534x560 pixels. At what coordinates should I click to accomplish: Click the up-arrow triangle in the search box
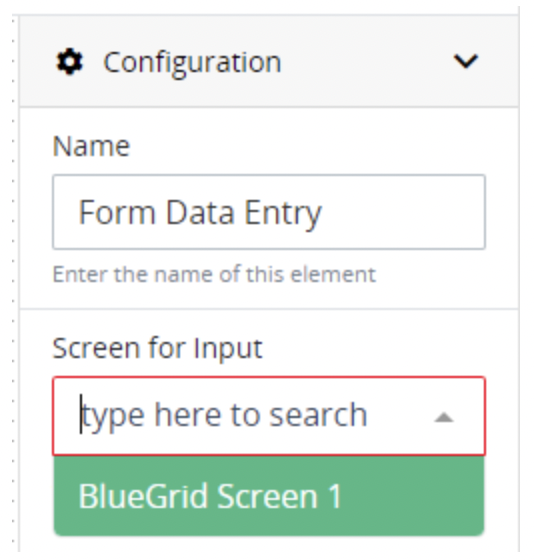[x=444, y=418]
